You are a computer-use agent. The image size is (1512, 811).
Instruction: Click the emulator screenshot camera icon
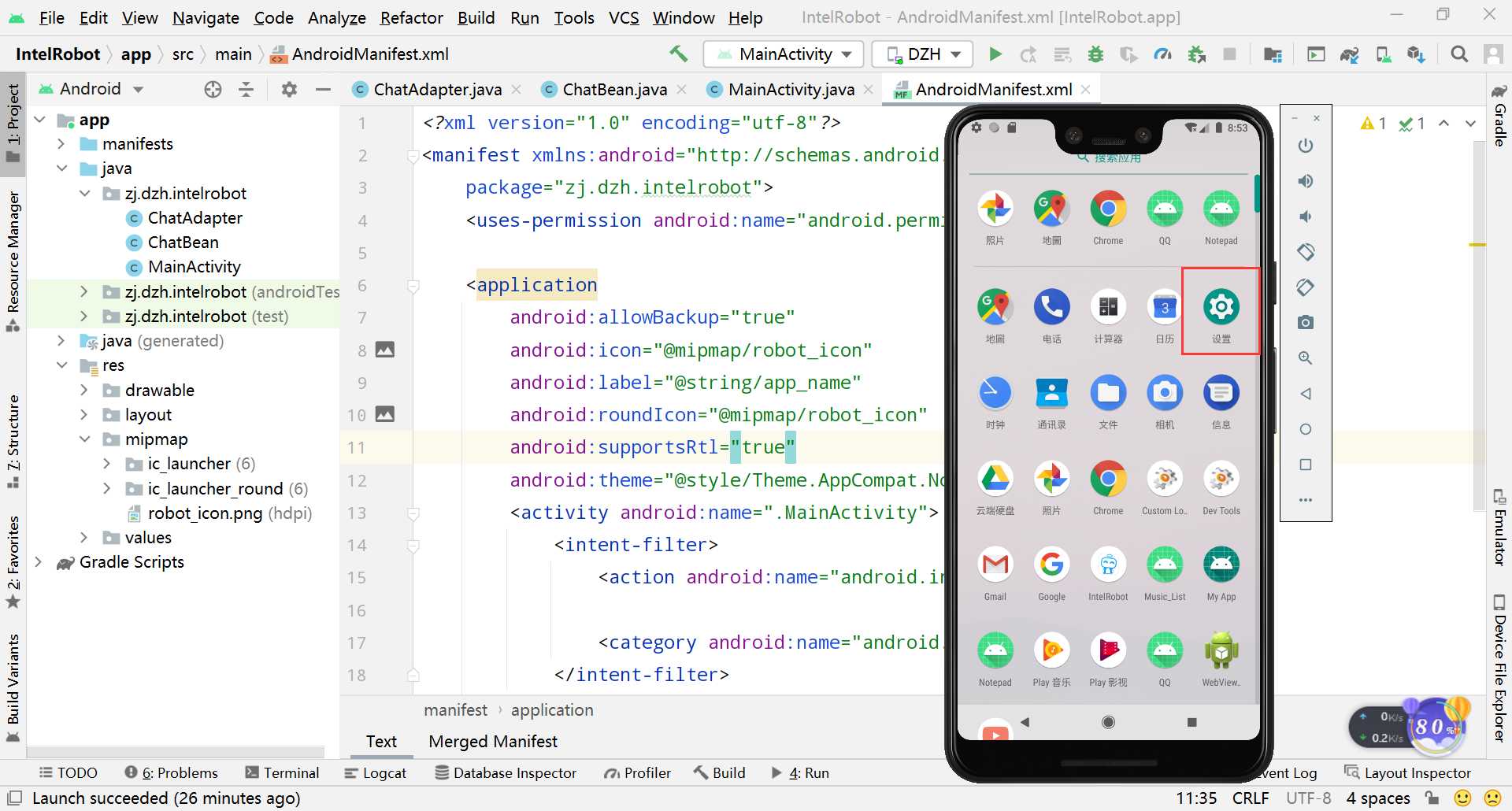[1306, 322]
